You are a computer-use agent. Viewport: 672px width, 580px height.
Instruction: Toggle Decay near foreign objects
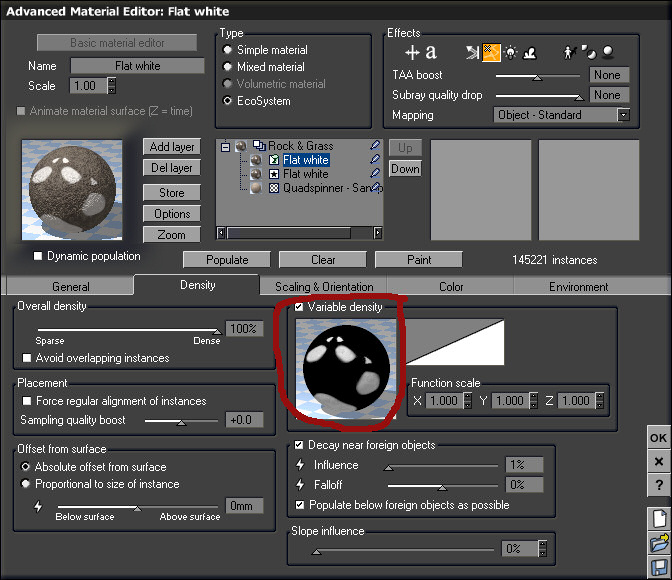[x=299, y=445]
